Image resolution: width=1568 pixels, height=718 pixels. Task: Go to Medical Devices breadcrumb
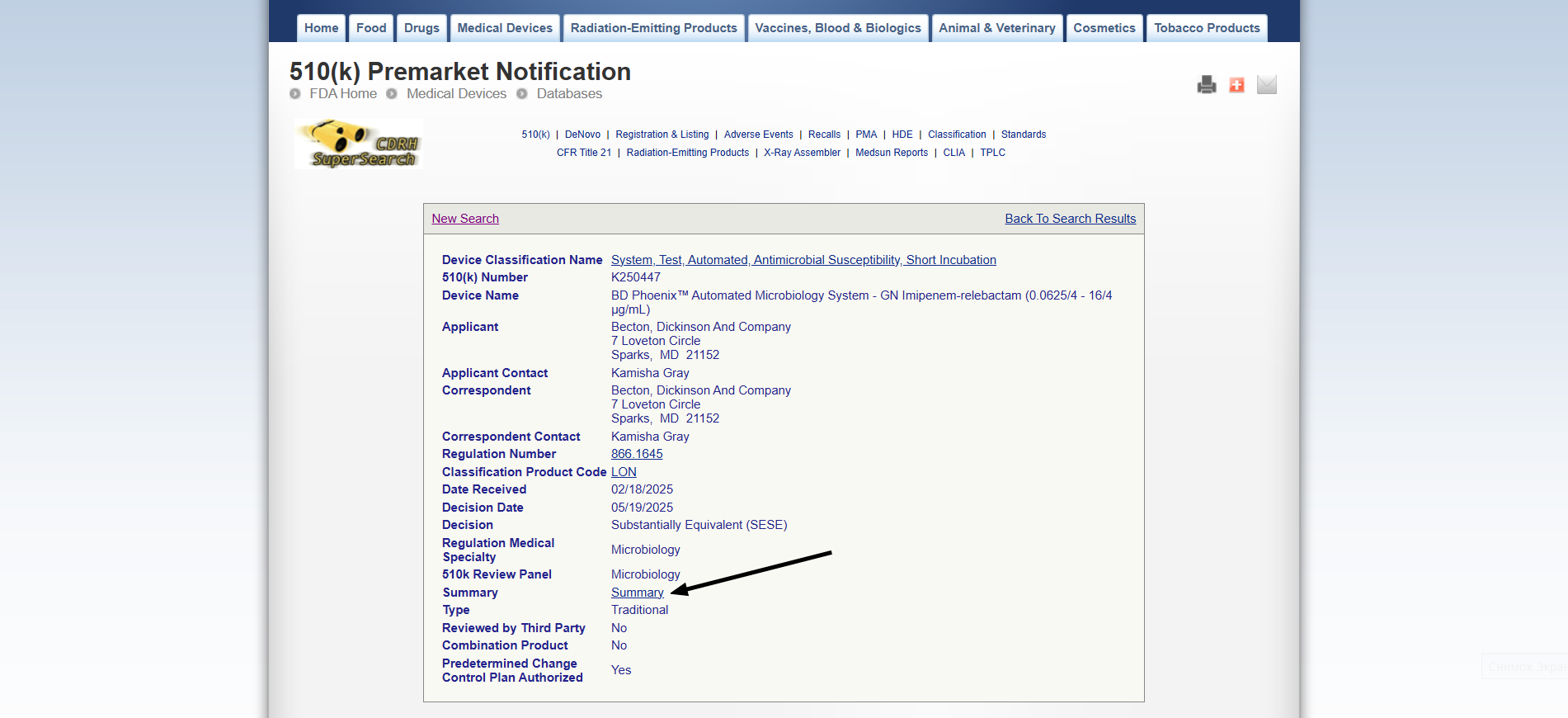pos(456,94)
